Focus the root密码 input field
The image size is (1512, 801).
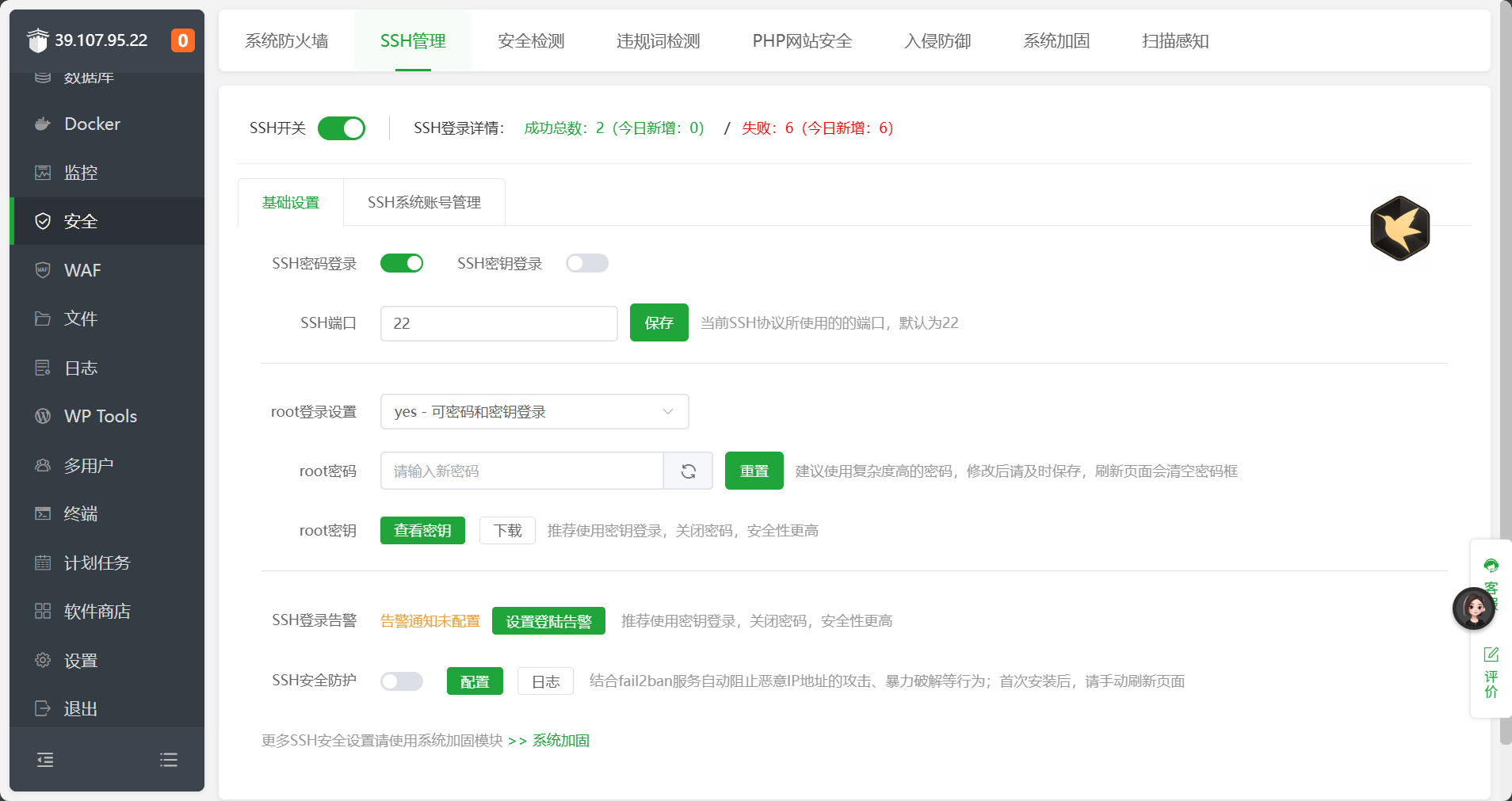coord(521,471)
